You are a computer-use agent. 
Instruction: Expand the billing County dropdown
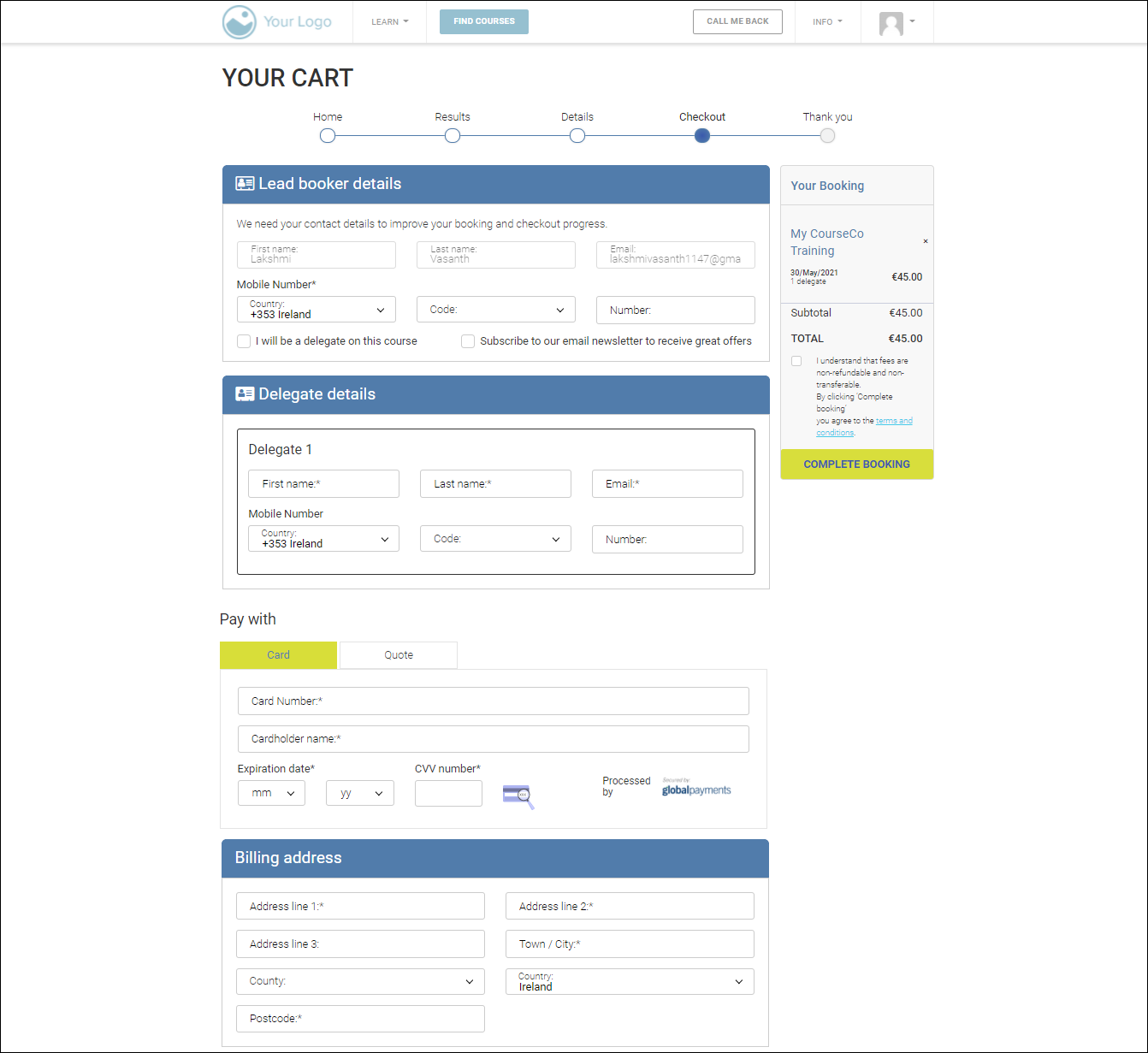pos(360,981)
